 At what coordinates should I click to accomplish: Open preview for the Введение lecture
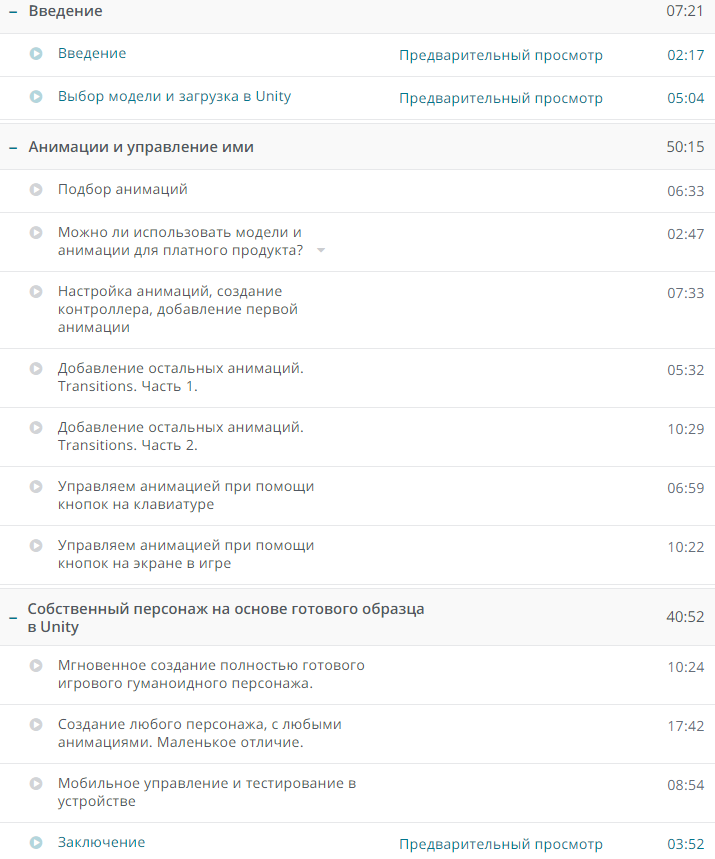point(500,57)
